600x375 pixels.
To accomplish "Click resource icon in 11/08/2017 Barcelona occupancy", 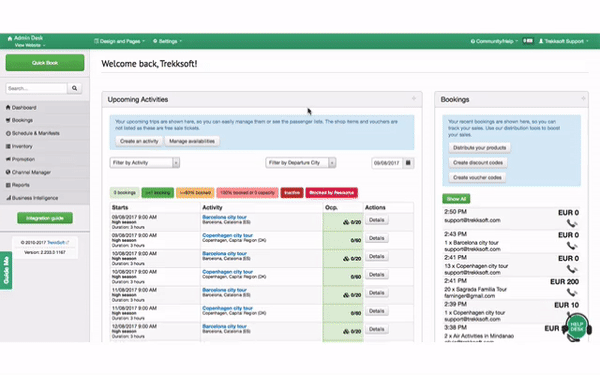I will coord(346,295).
